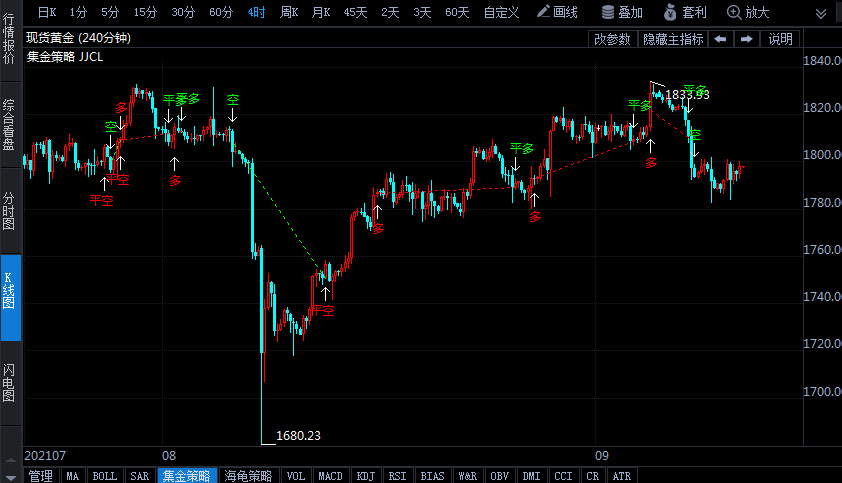The width and height of the screenshot is (842, 483).
Task: Select the 2天 period
Action: pyautogui.click(x=390, y=12)
